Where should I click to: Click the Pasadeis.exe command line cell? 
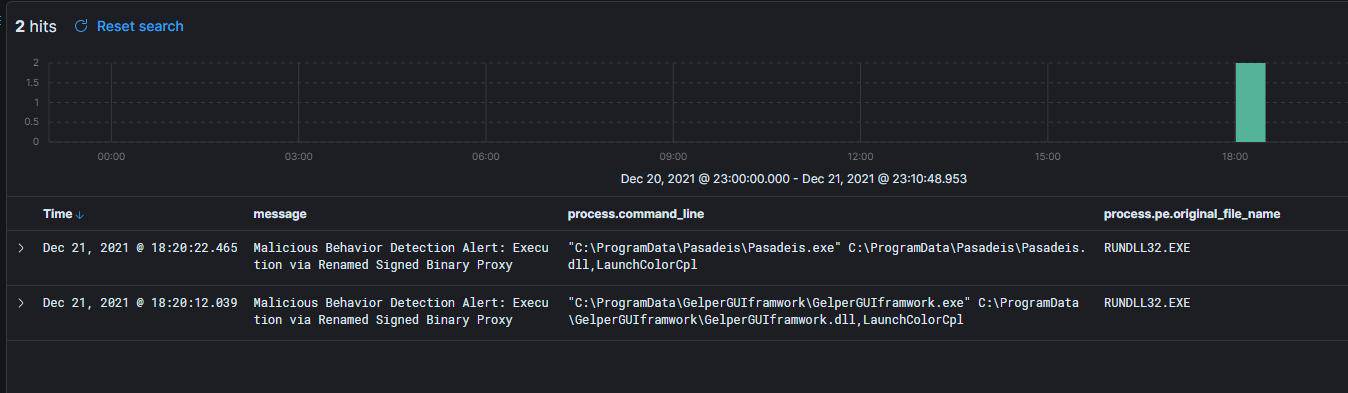pos(826,257)
